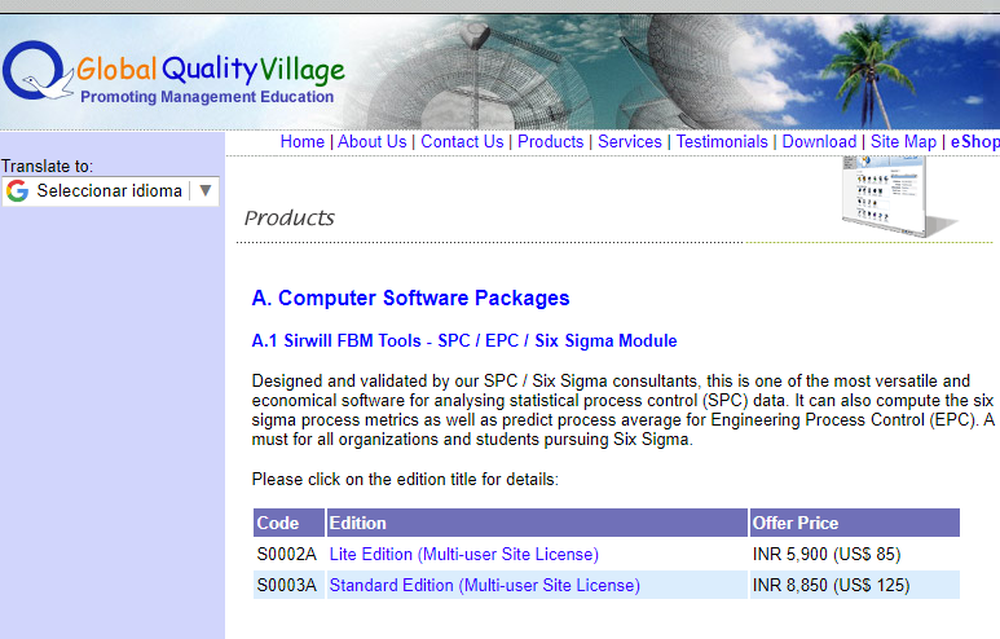Viewport: 1000px width, 639px height.
Task: Click the Google Translate G icon
Action: pos(16,190)
